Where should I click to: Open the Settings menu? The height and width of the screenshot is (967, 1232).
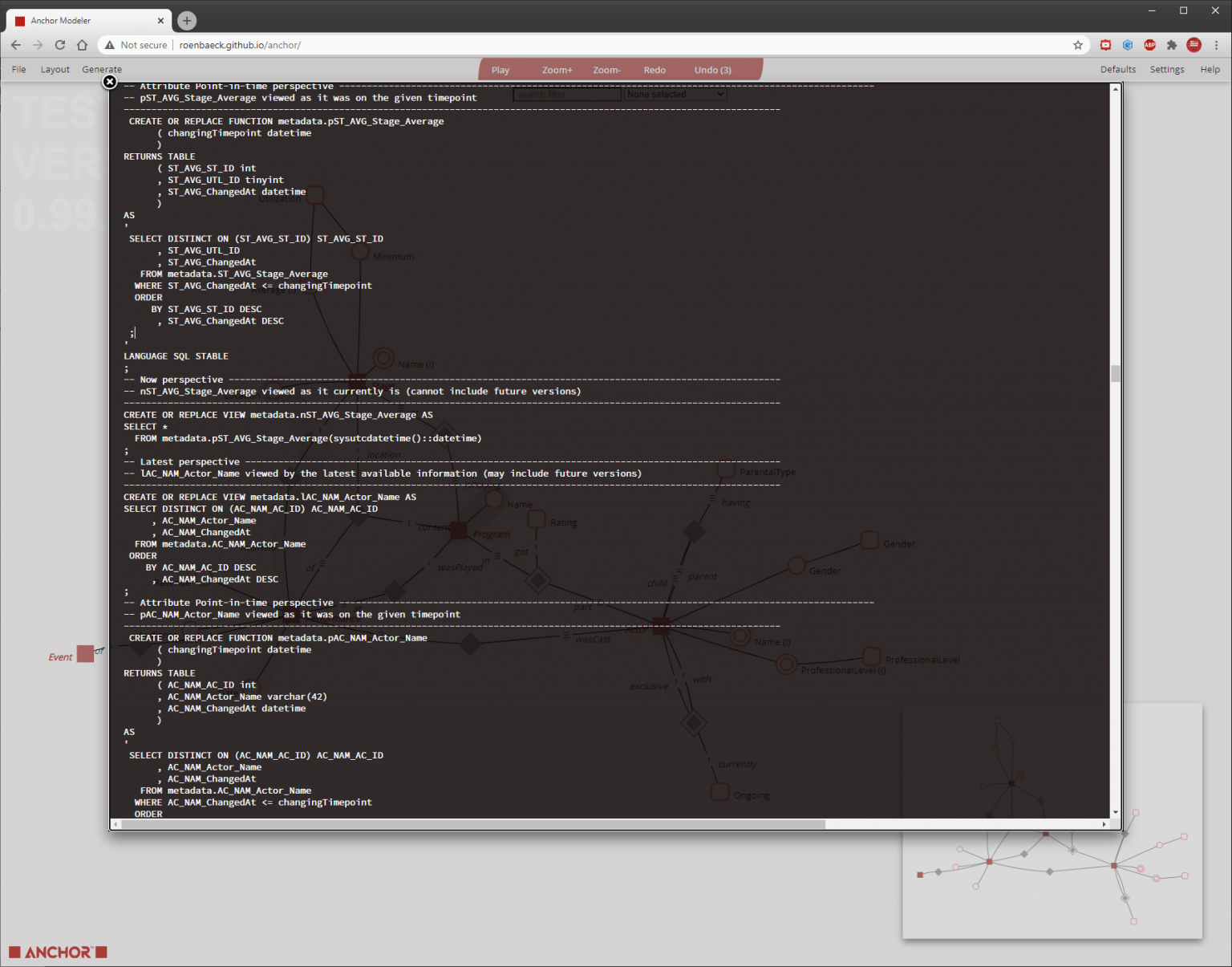click(1166, 70)
